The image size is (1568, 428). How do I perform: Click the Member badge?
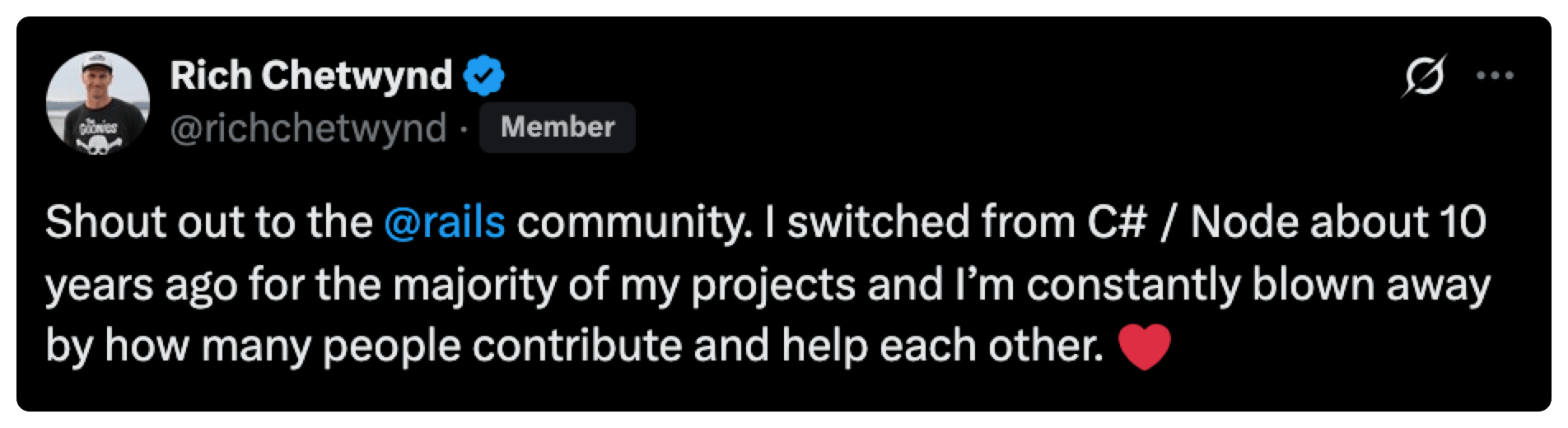click(558, 128)
